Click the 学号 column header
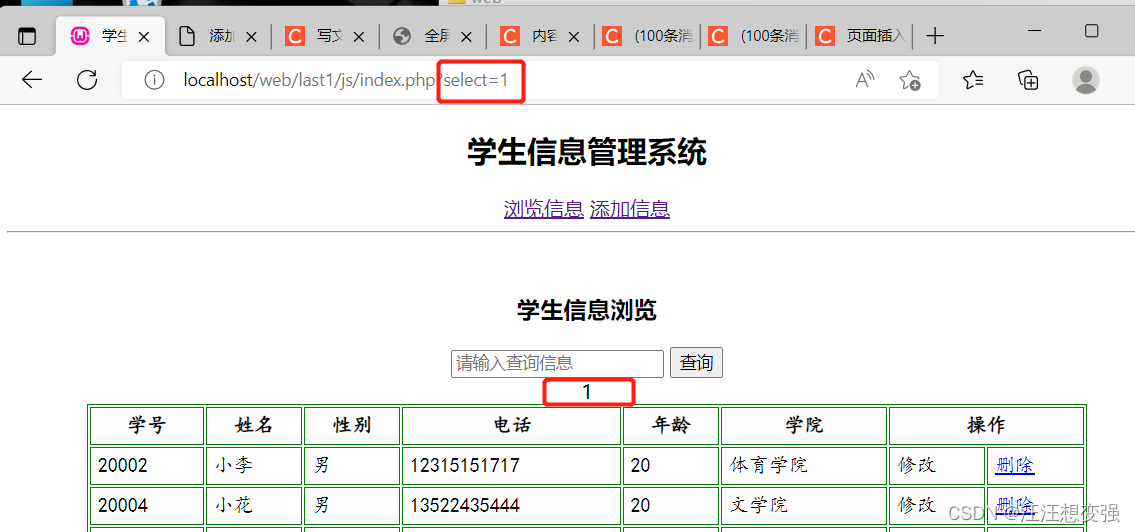This screenshot has width=1135, height=532. 147,426
